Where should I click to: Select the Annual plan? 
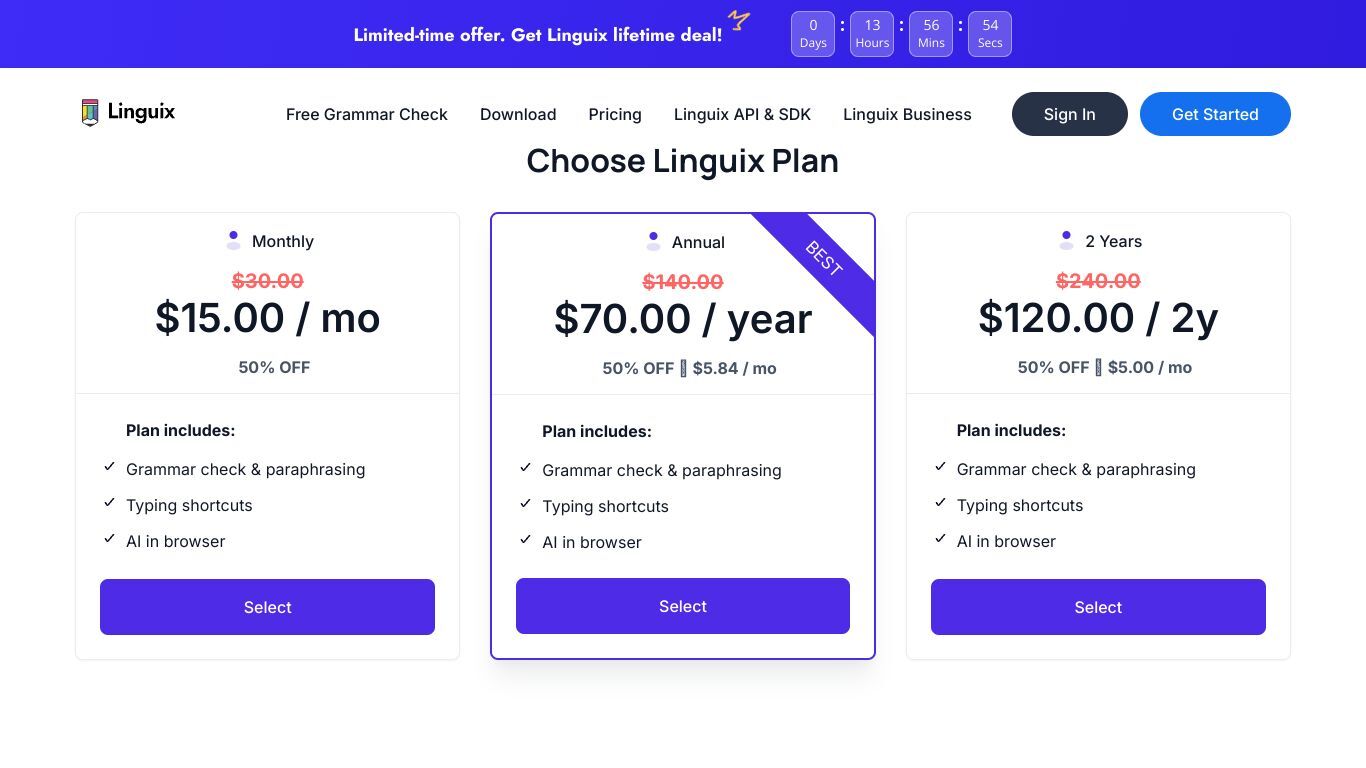pos(683,606)
